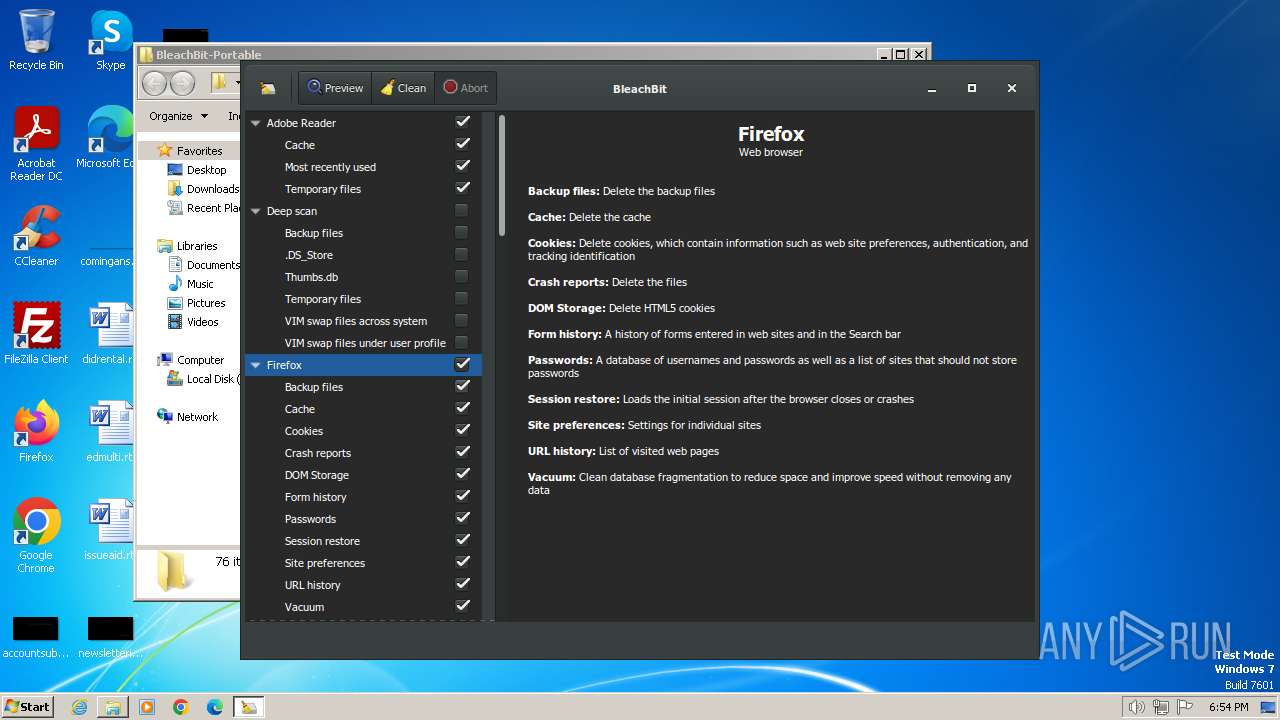This screenshot has height=720, width=1280.
Task: Launch Edge from taskbar
Action: coord(215,707)
